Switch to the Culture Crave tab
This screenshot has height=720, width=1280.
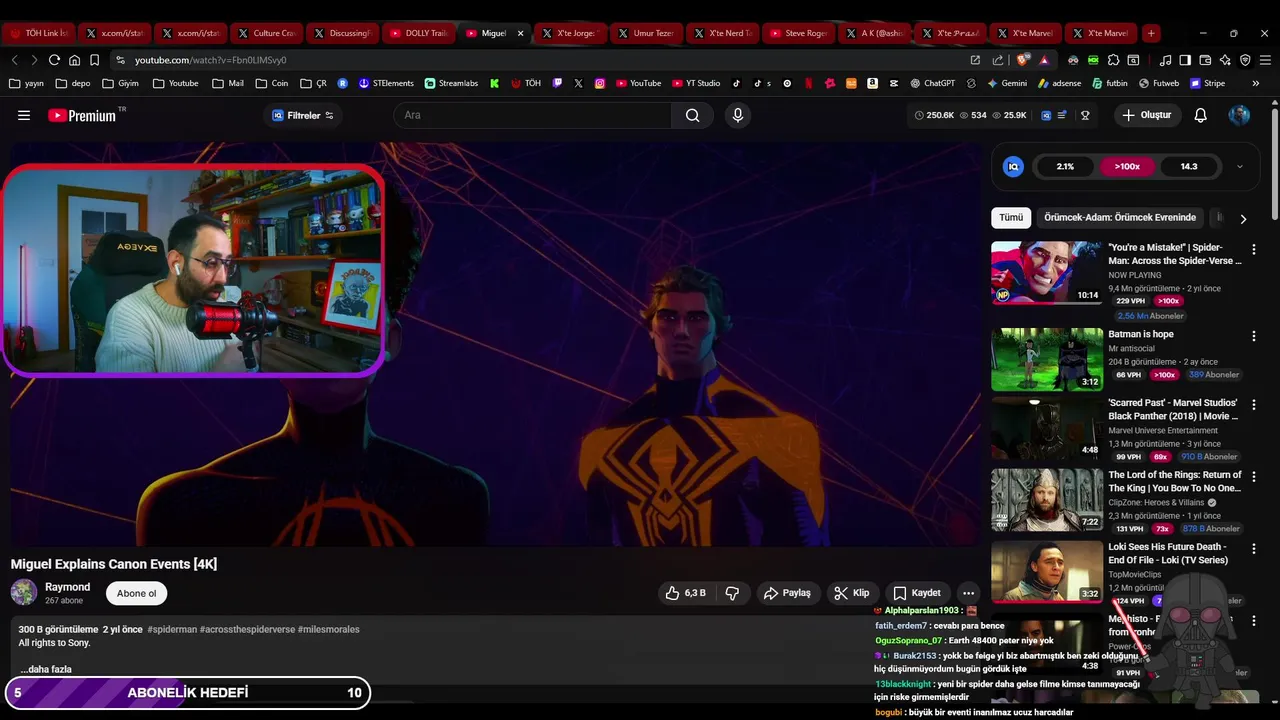[265, 33]
